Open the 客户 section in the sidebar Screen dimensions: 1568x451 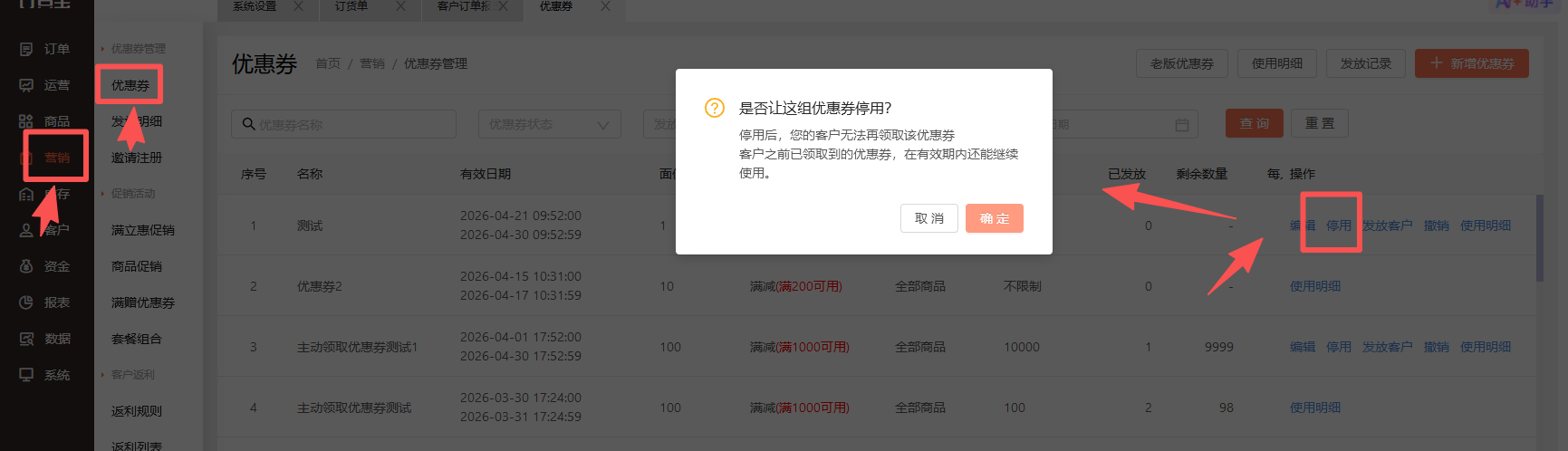(x=45, y=230)
